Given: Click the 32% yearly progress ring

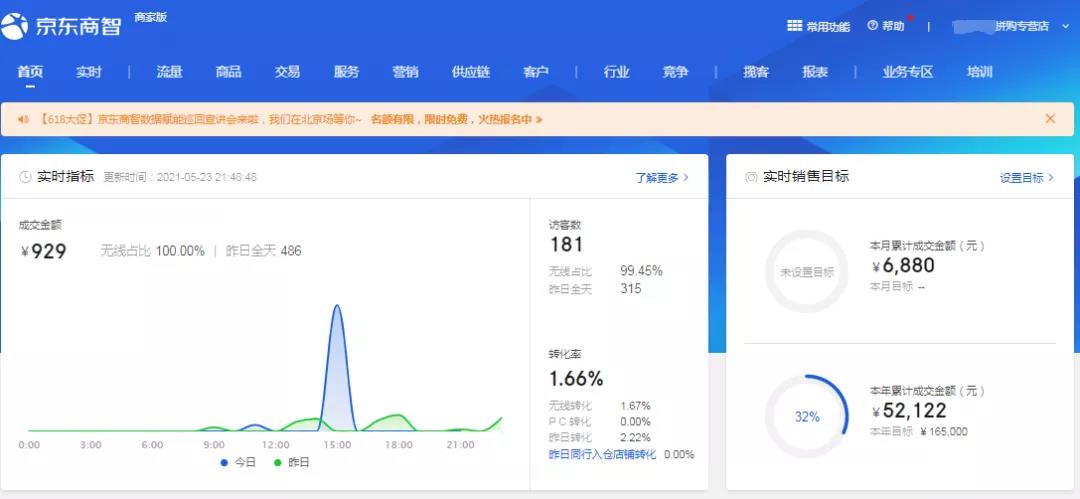Looking at the screenshot, I should [807, 416].
